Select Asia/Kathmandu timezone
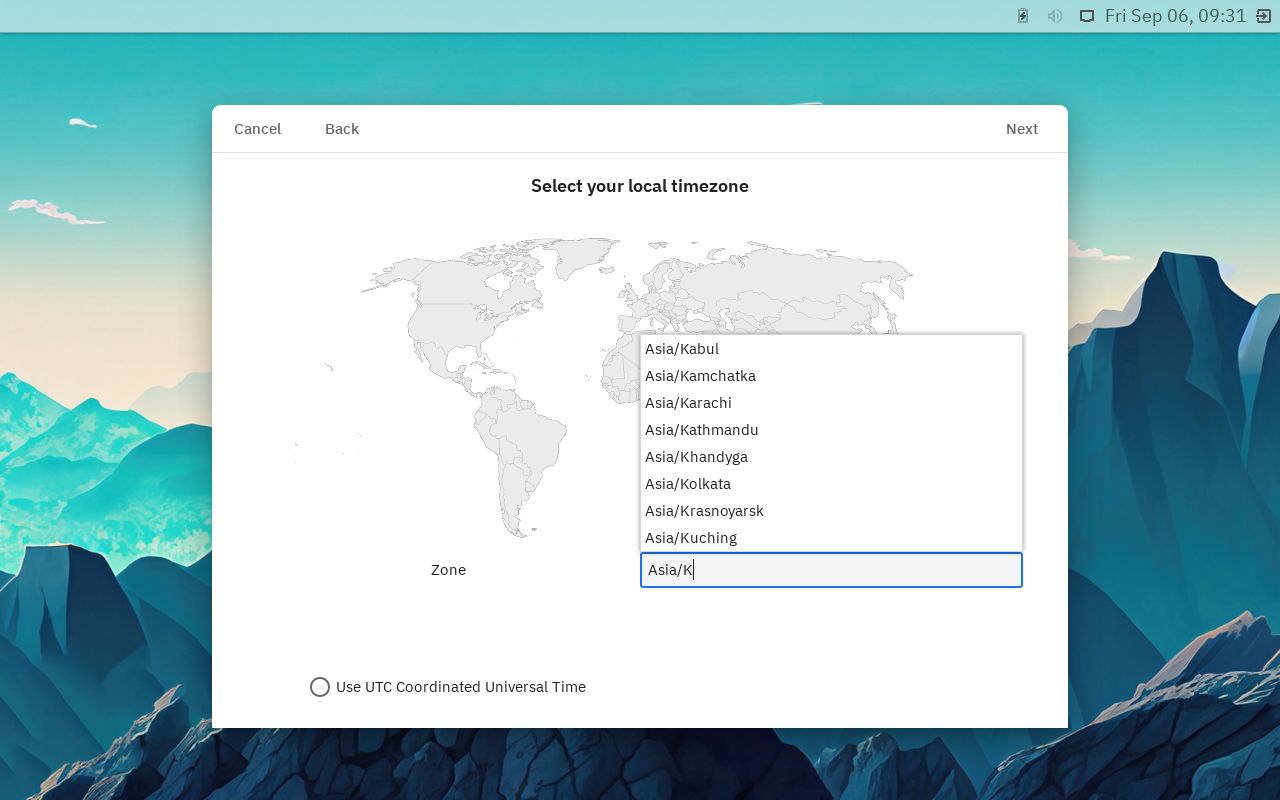Viewport: 1280px width, 800px height. click(701, 430)
